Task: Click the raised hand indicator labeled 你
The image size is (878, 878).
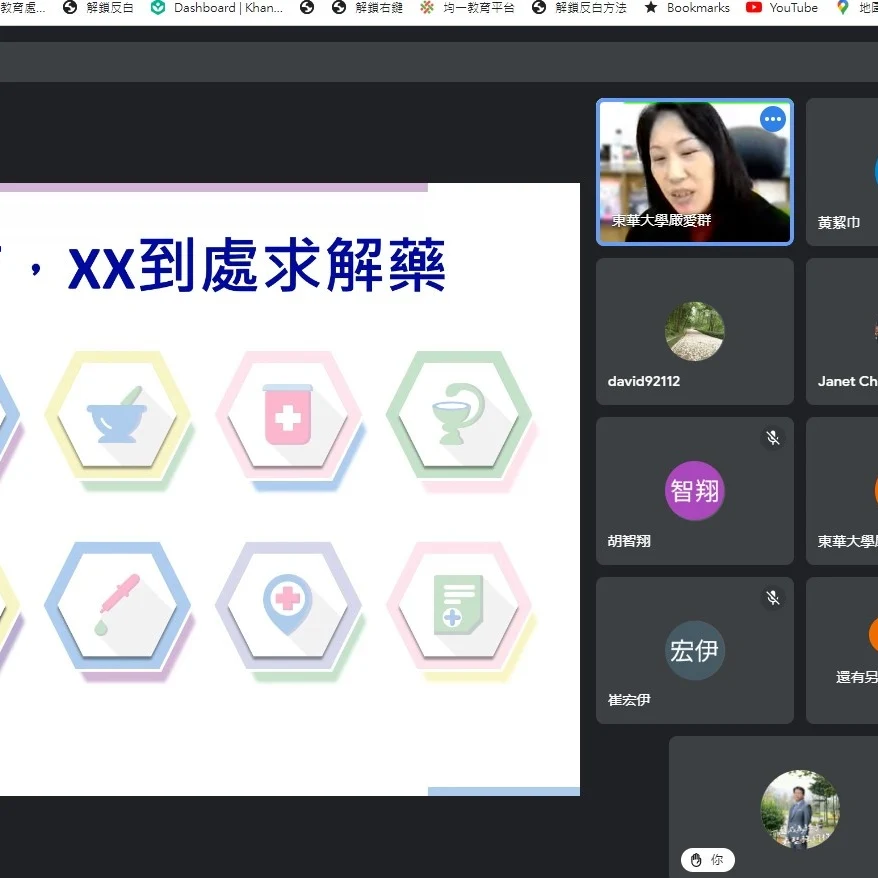Action: 708,859
